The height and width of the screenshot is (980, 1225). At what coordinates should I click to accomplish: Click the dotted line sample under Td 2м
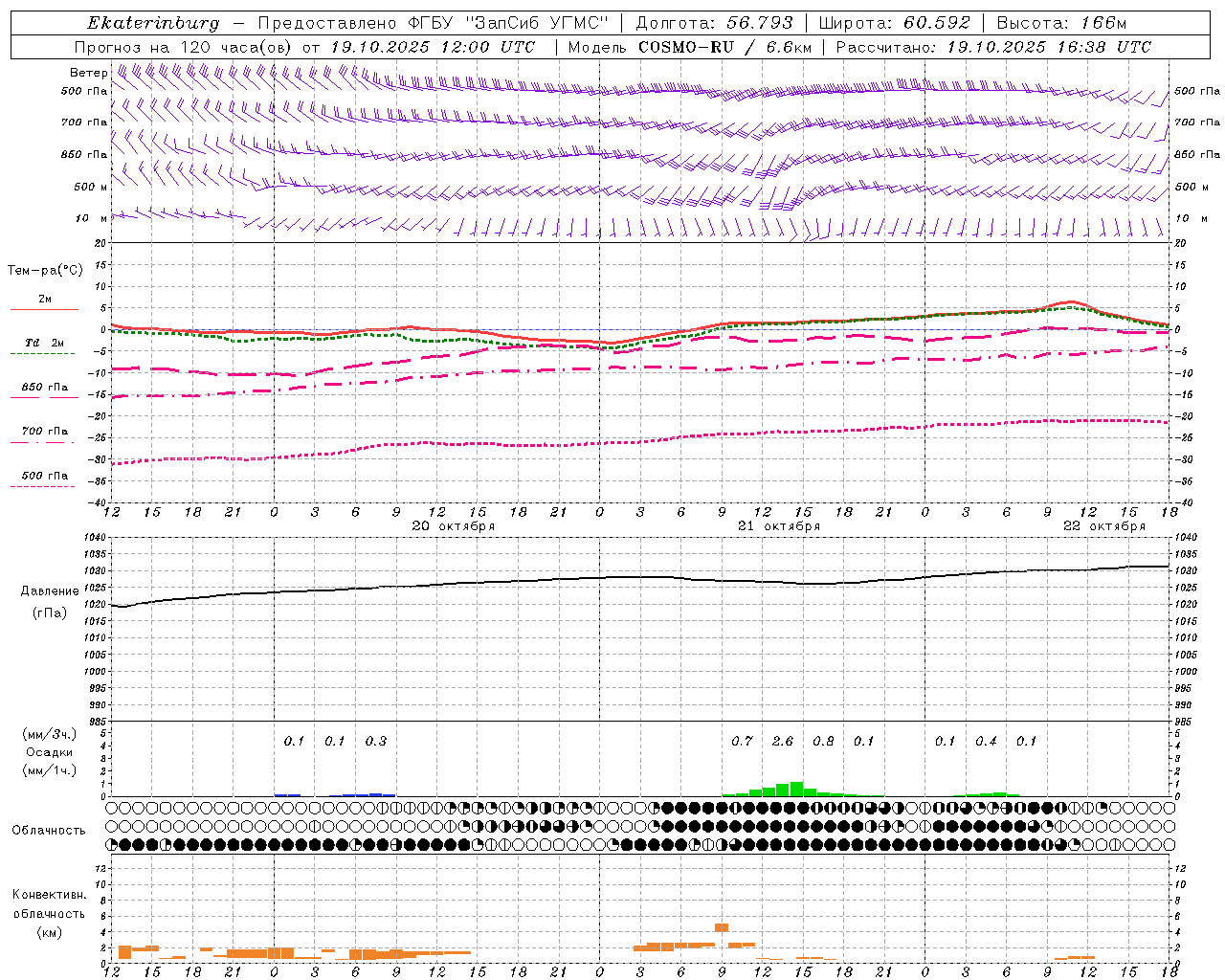click(43, 354)
